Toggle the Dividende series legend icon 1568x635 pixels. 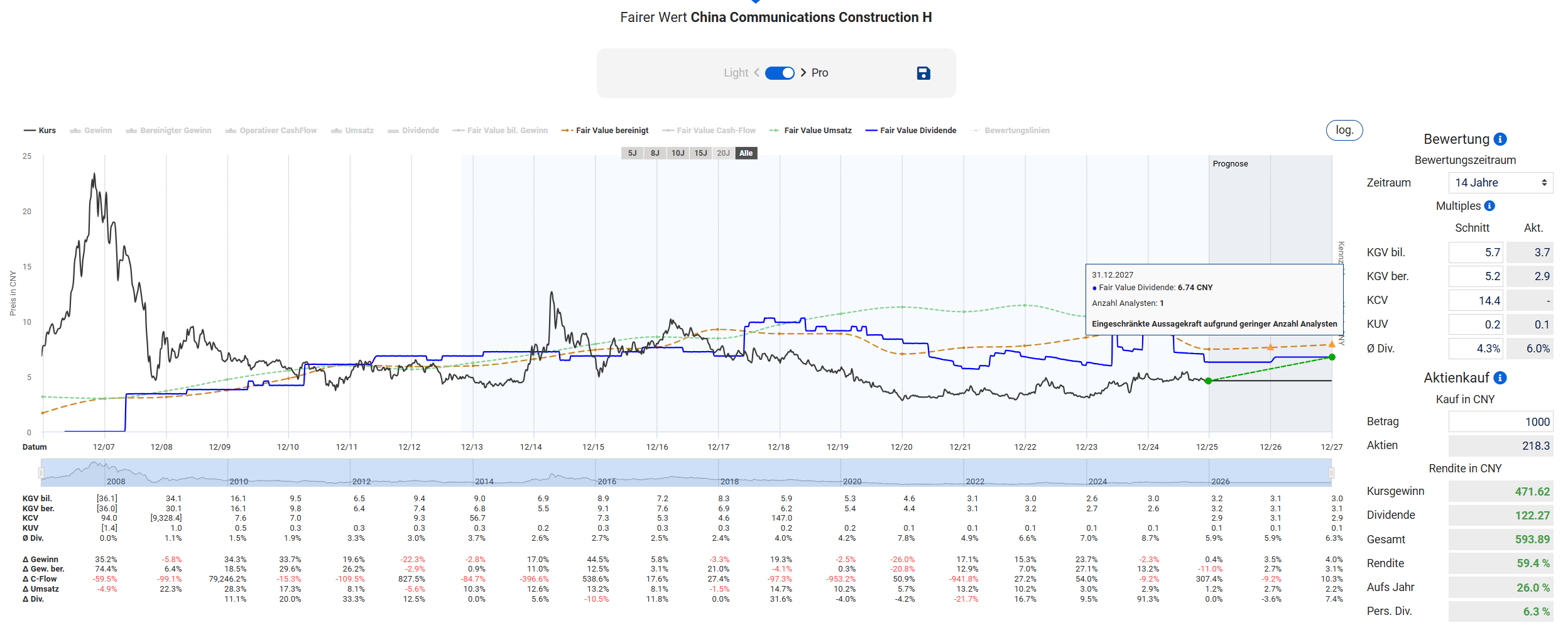pos(393,131)
